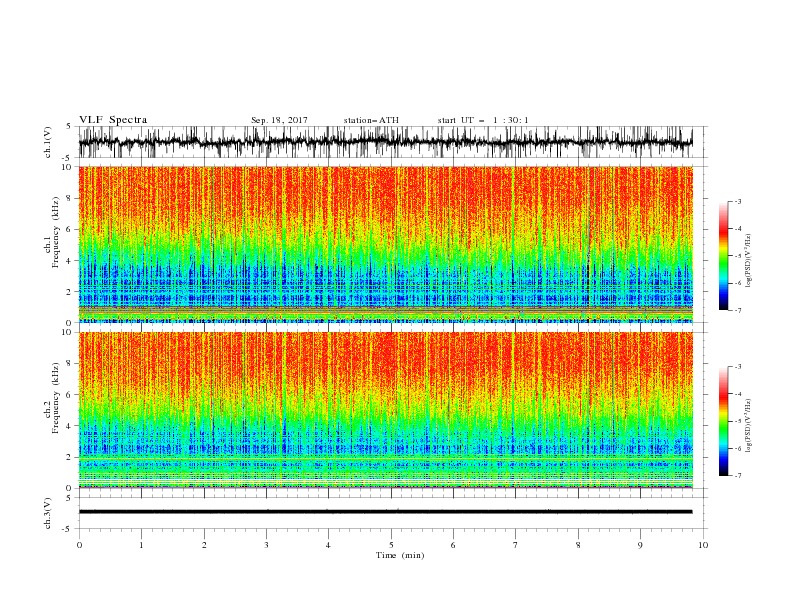
Task: Click the "8" kHz tick on ch.2 frequency axis
Action: click(69, 364)
